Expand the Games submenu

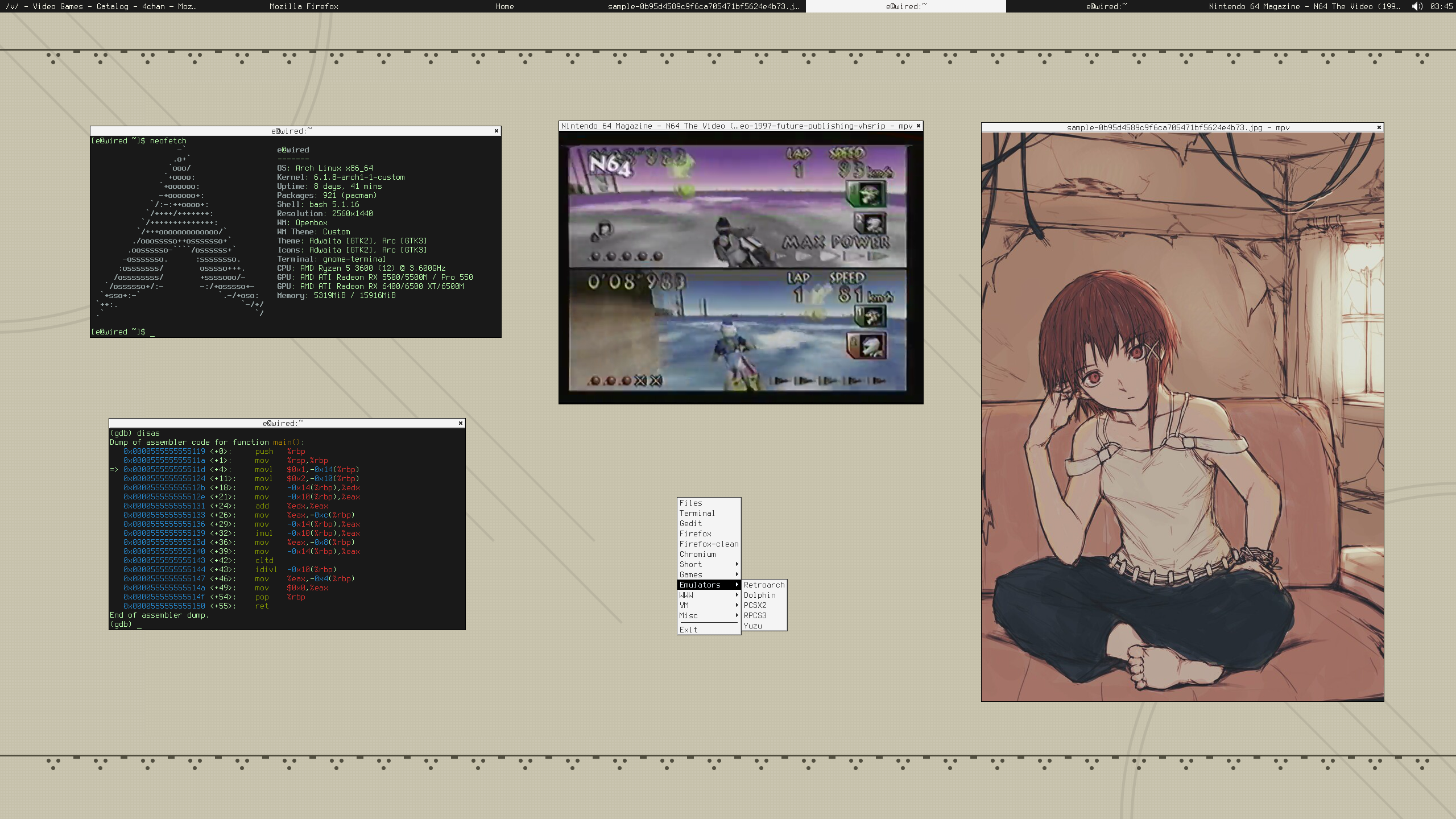click(x=709, y=574)
